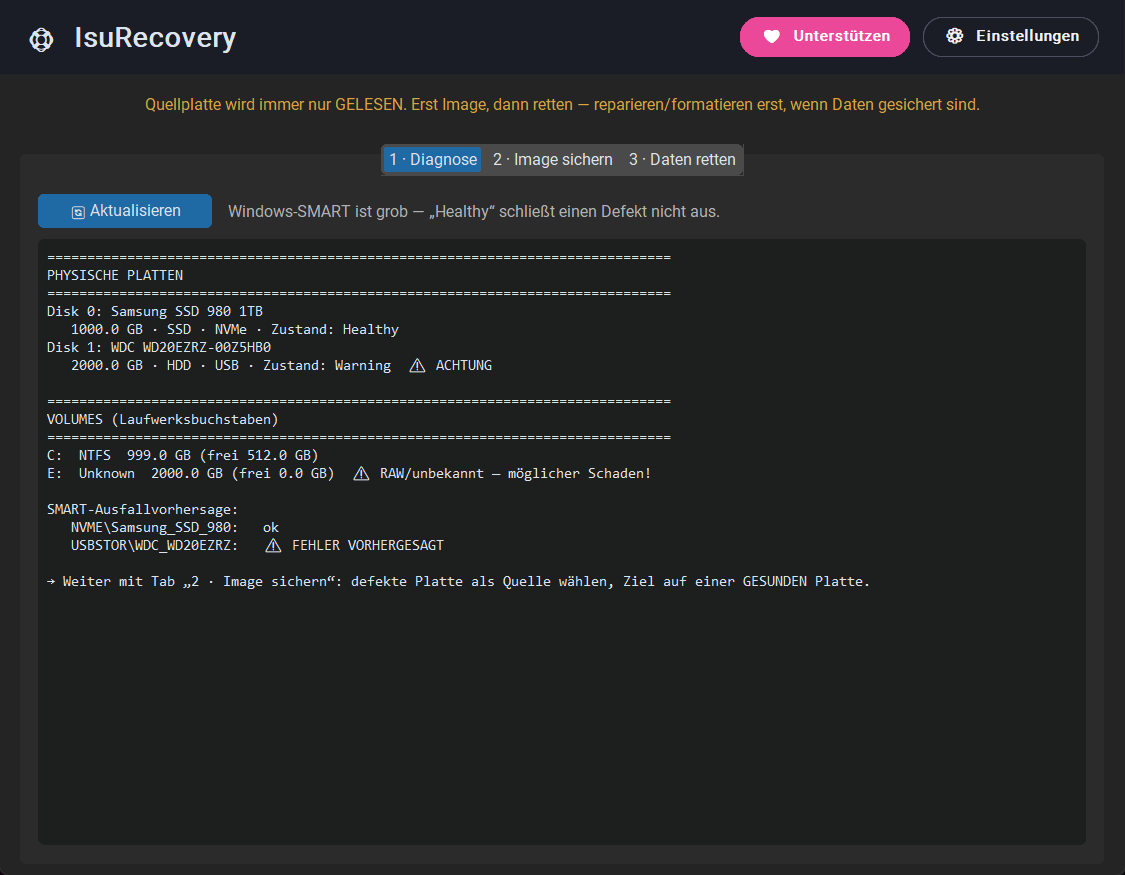Click the text Zustand: Warning
The height and width of the screenshot is (875, 1125).
coord(326,365)
